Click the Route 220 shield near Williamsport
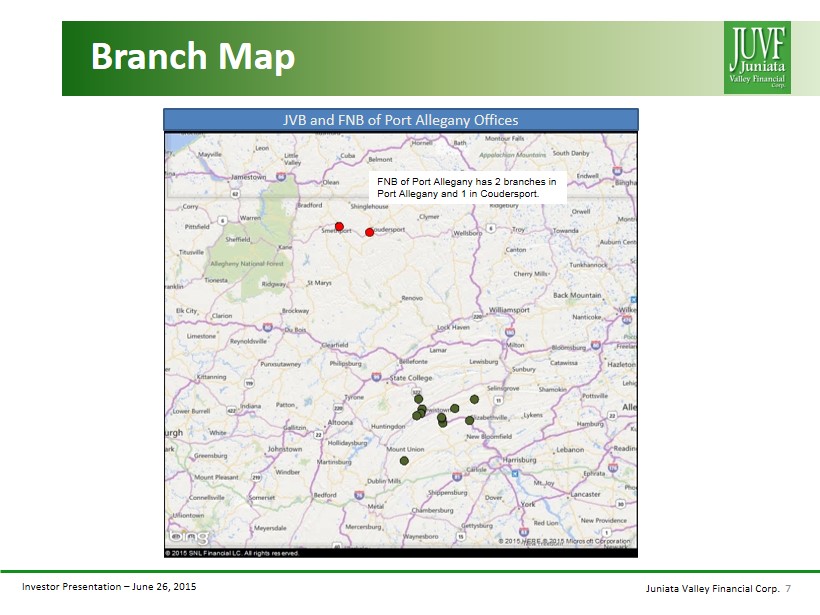820x615 pixels. (477, 316)
